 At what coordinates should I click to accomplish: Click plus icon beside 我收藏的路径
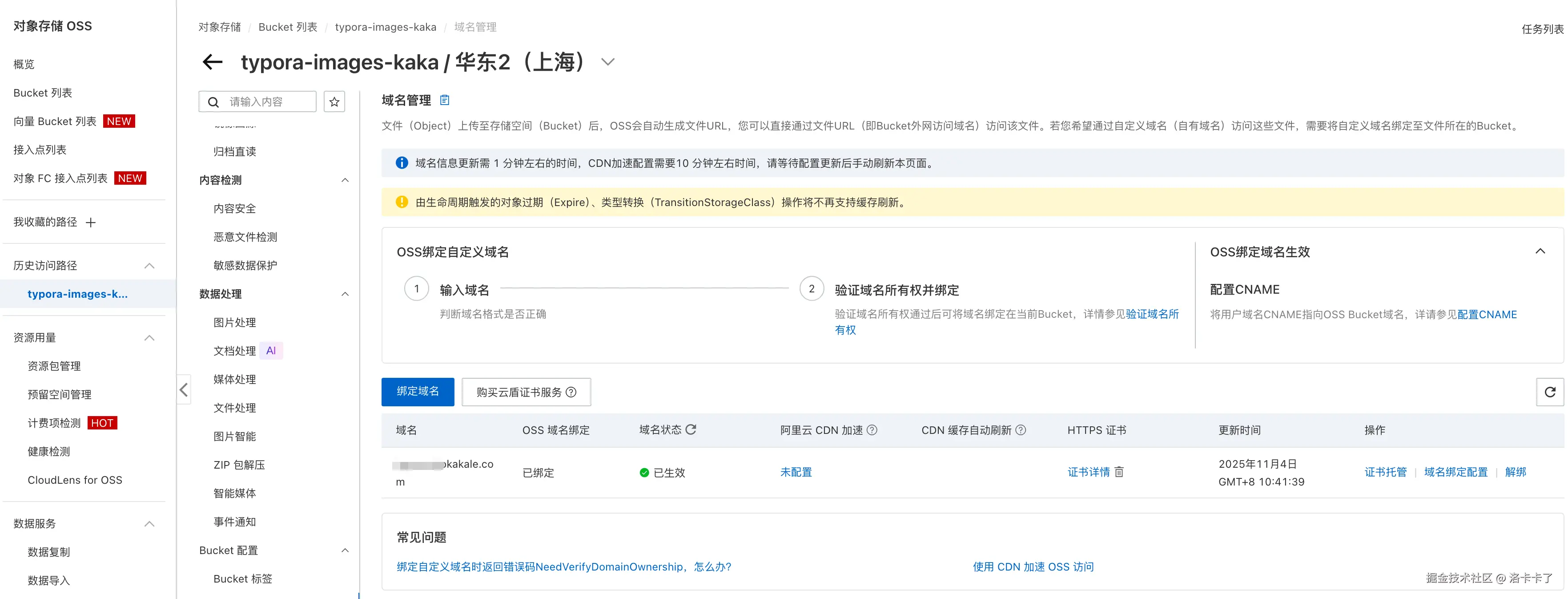[x=91, y=223]
